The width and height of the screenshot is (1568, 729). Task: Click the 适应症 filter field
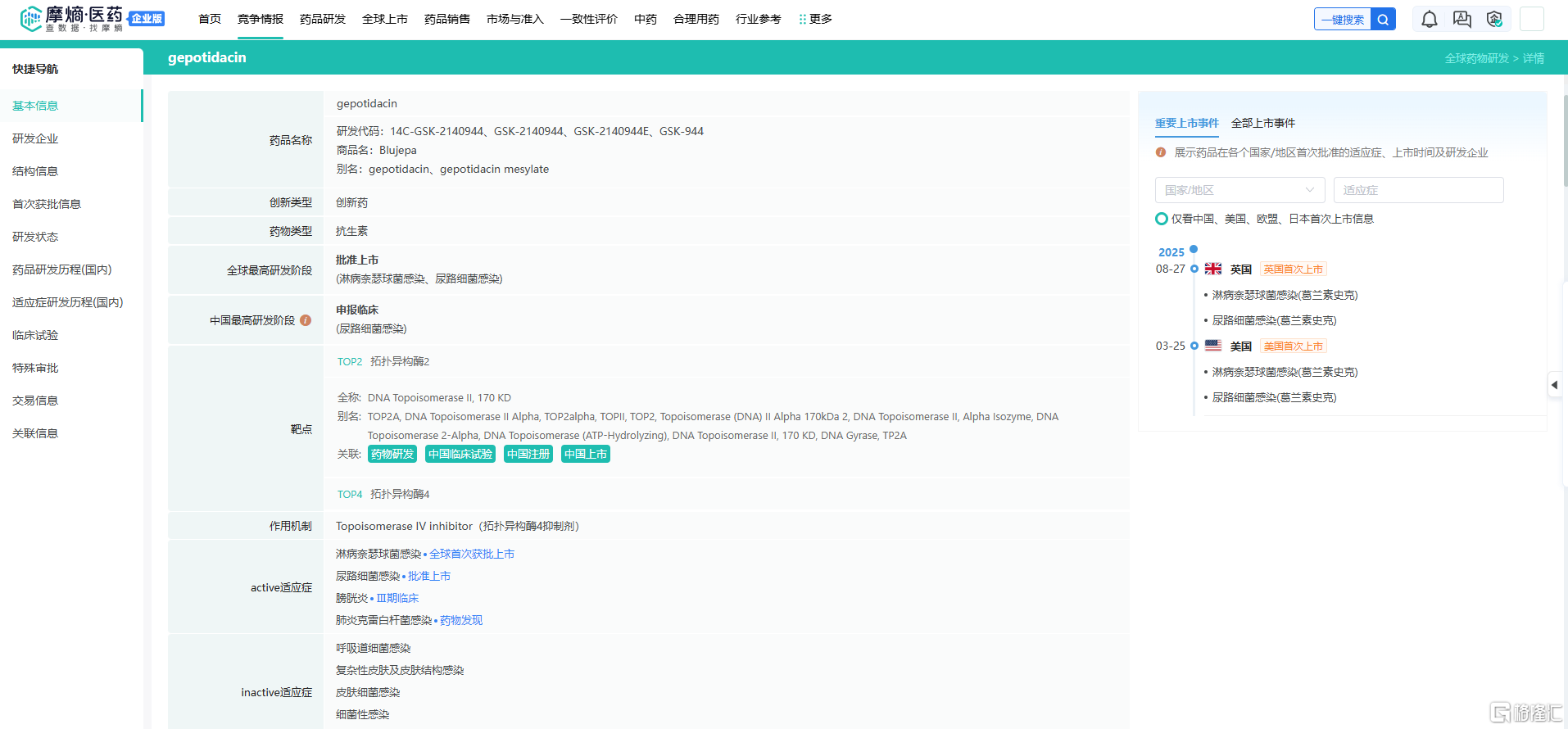pos(1418,190)
